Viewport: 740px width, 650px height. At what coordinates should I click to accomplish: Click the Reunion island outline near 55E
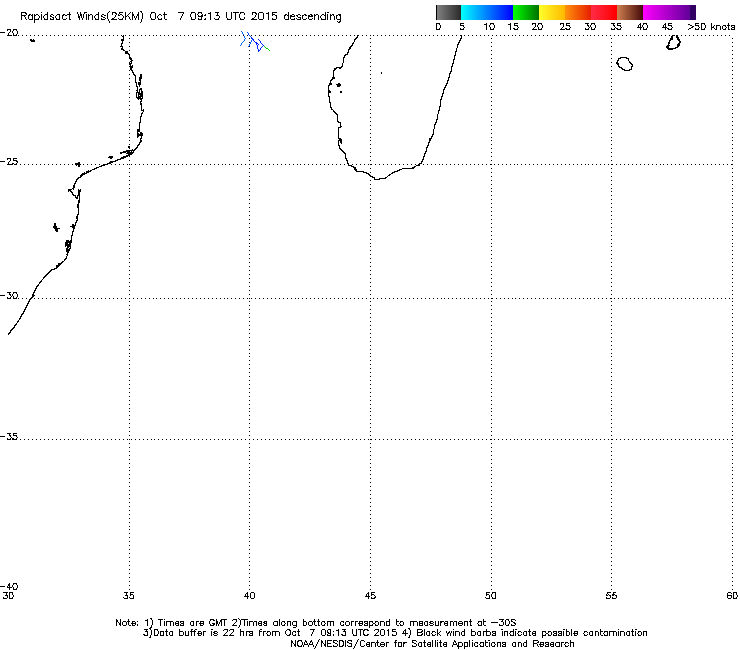625,64
